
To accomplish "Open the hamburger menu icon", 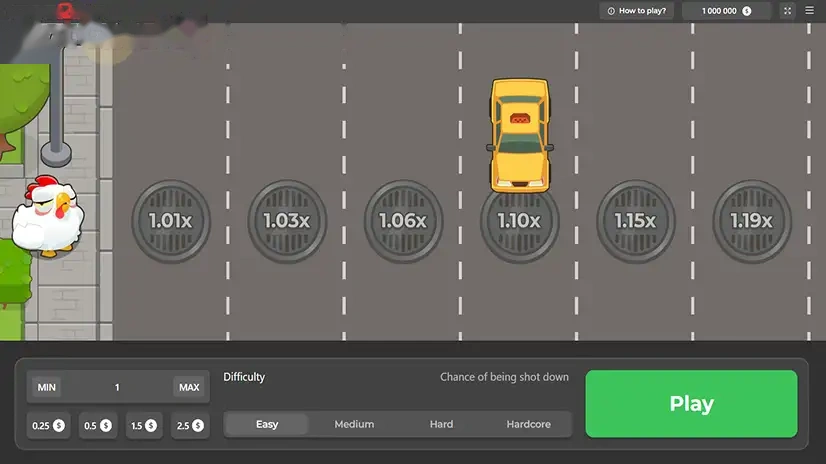I will [x=810, y=11].
